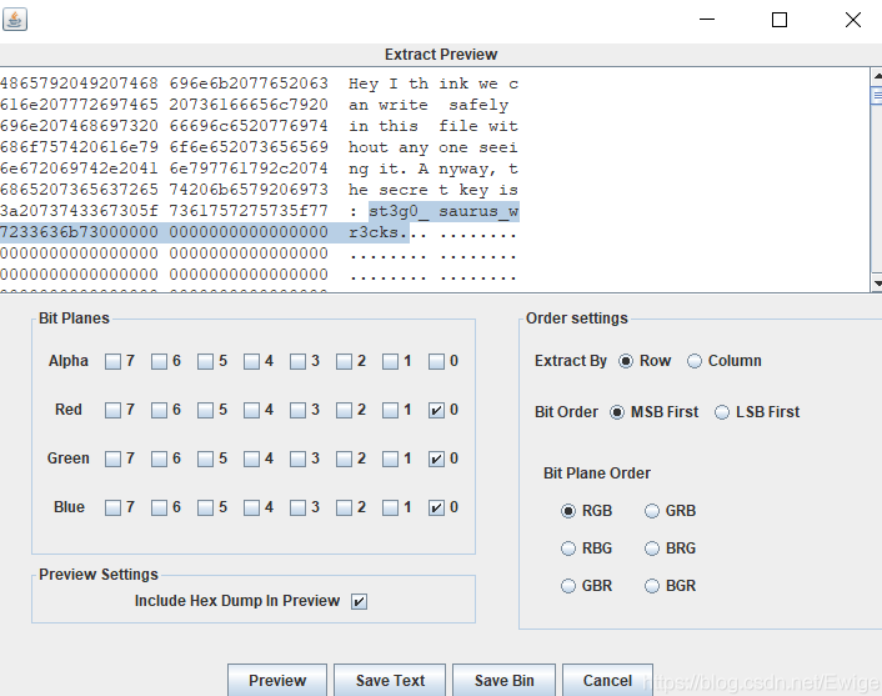Toggle Include Hex Dump In Preview checkbox

[359, 601]
